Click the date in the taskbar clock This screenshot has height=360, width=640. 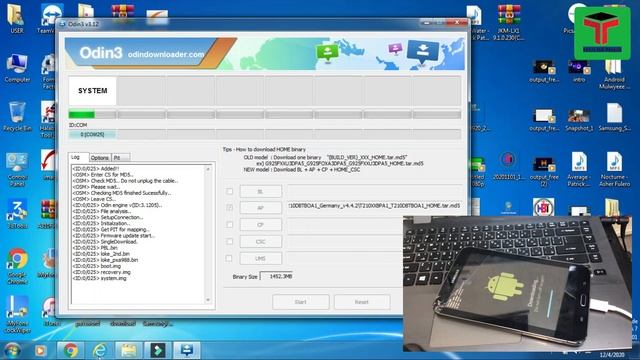coord(611,355)
